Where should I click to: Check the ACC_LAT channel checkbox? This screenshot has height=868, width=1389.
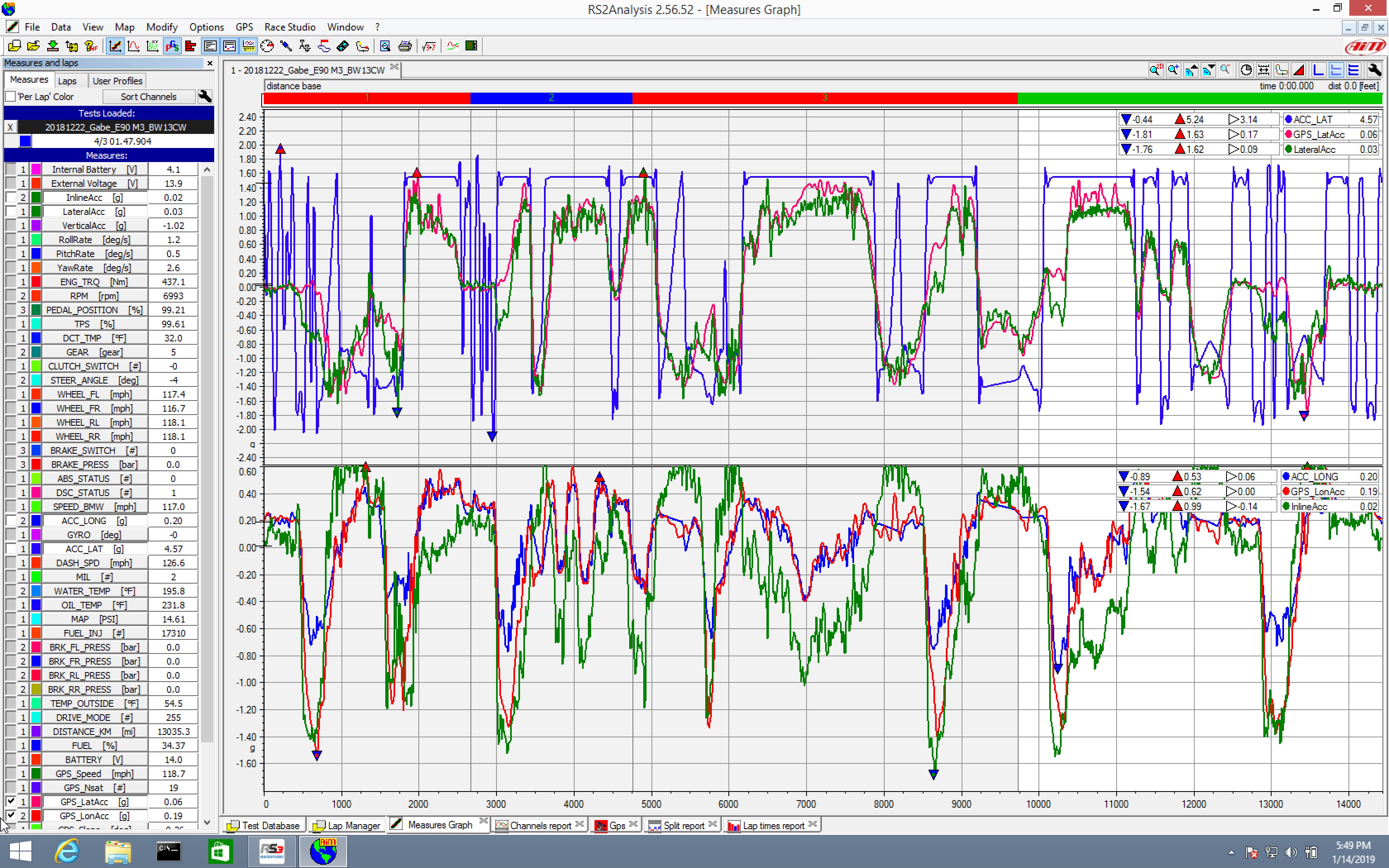(x=11, y=549)
